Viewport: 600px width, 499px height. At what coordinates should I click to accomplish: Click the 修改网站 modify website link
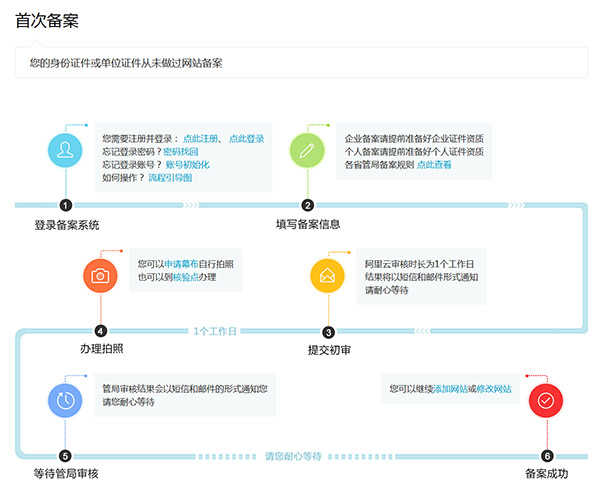[492, 388]
